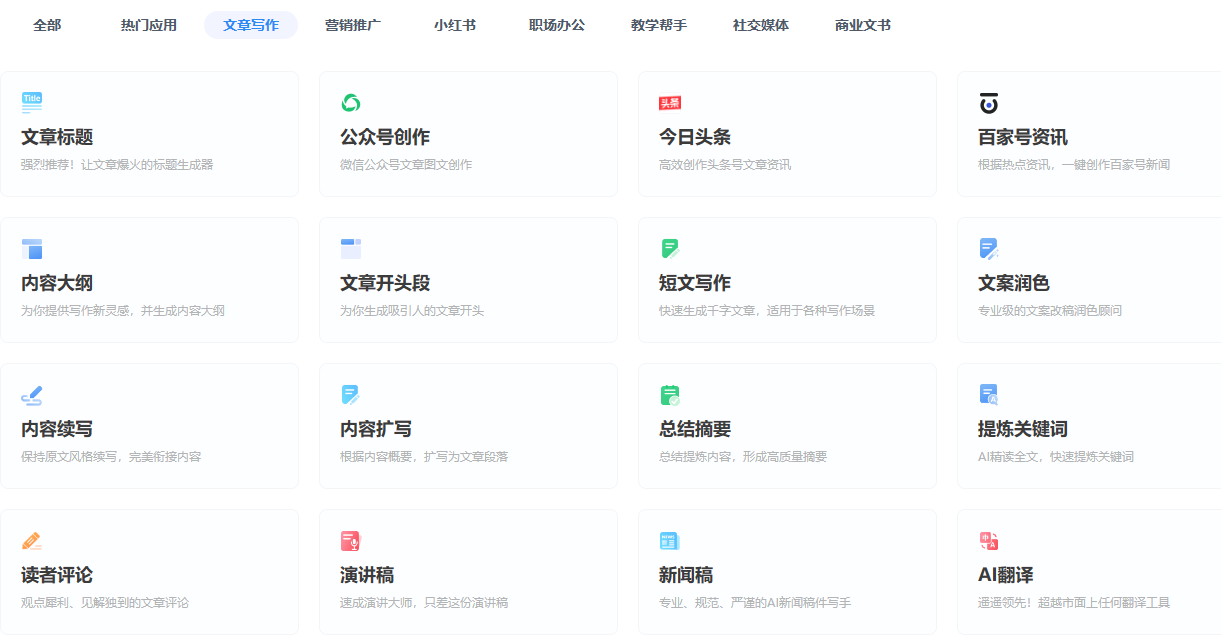Open the 热门应用 tab
The width and height of the screenshot is (1221, 639).
click(149, 25)
